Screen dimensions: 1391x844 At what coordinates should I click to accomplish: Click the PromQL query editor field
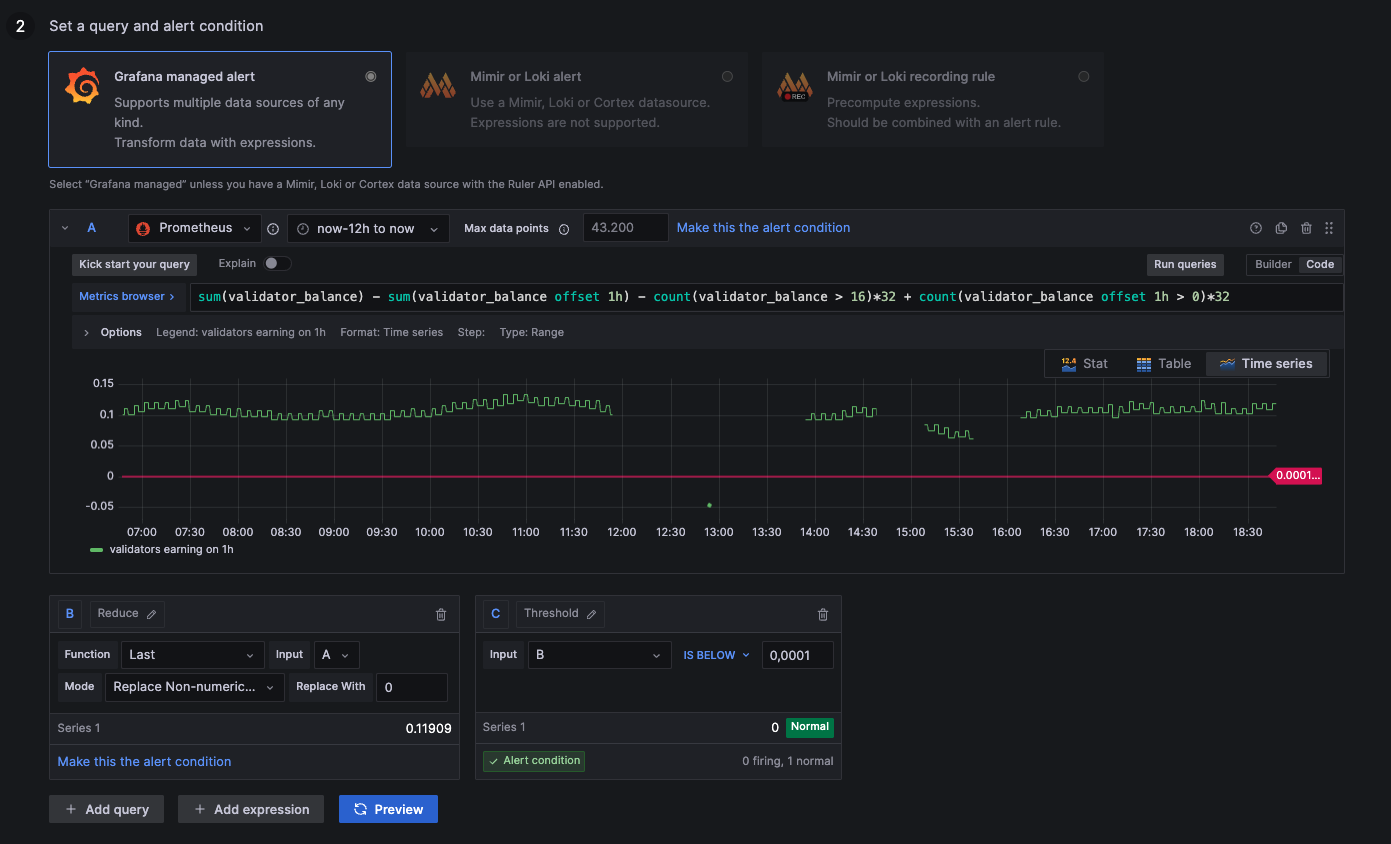click(766, 297)
